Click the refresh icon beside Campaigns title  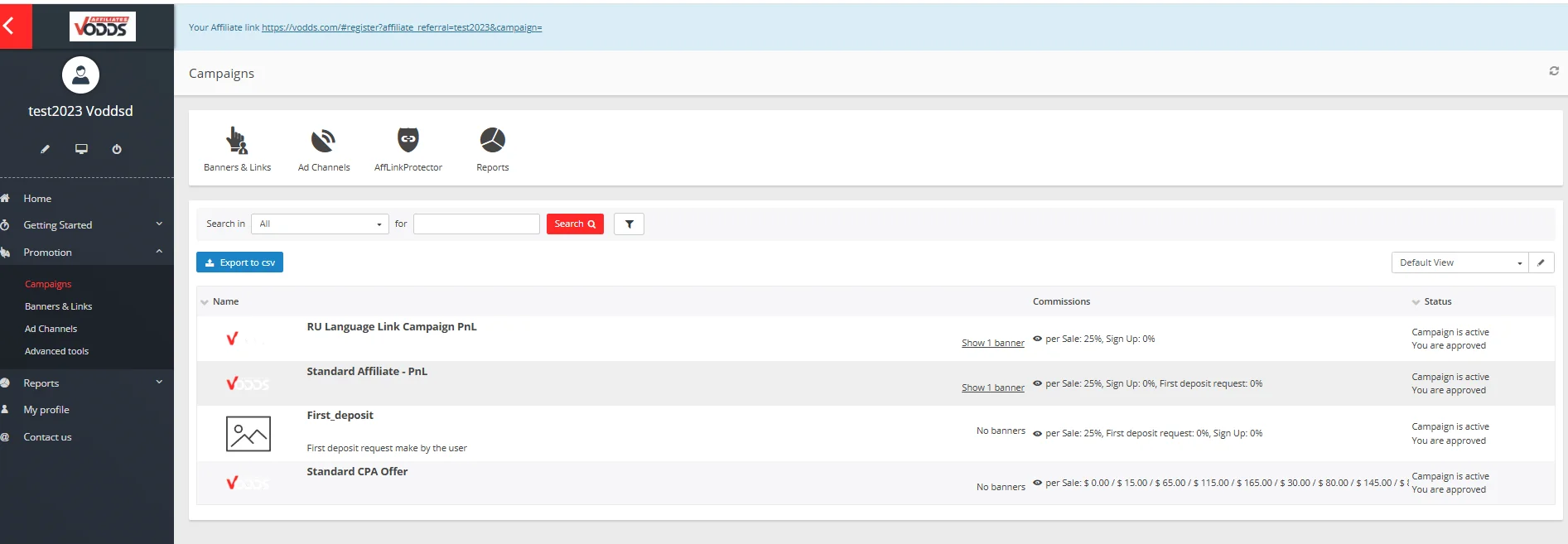click(x=1554, y=71)
